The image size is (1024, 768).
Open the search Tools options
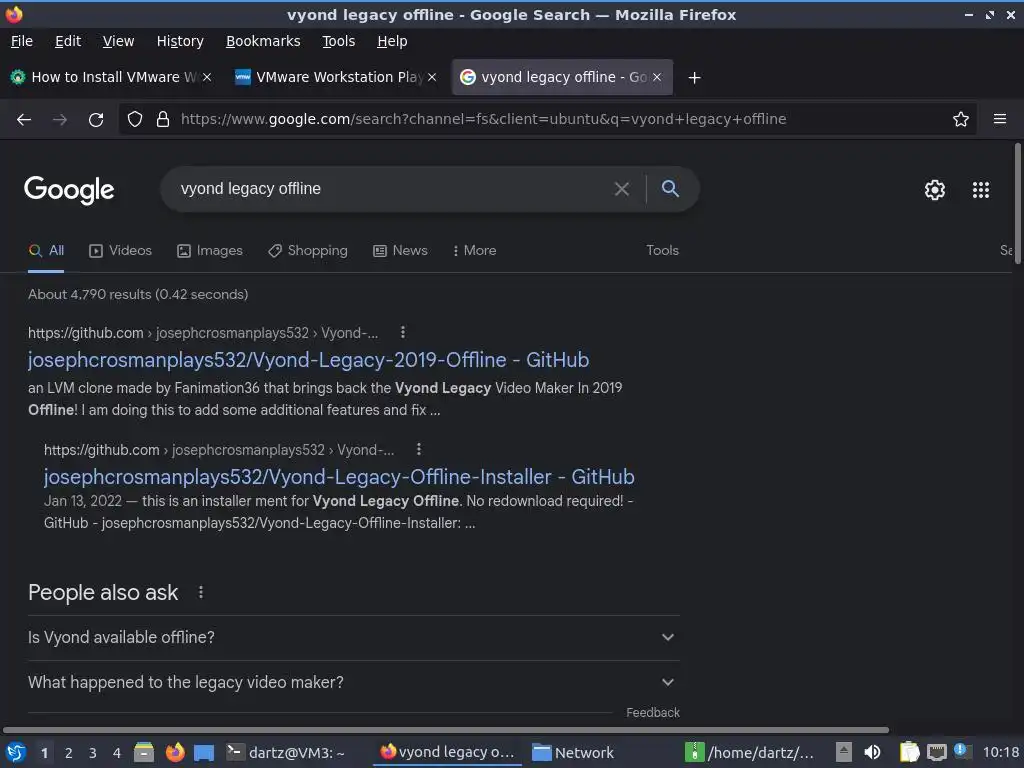(x=662, y=251)
